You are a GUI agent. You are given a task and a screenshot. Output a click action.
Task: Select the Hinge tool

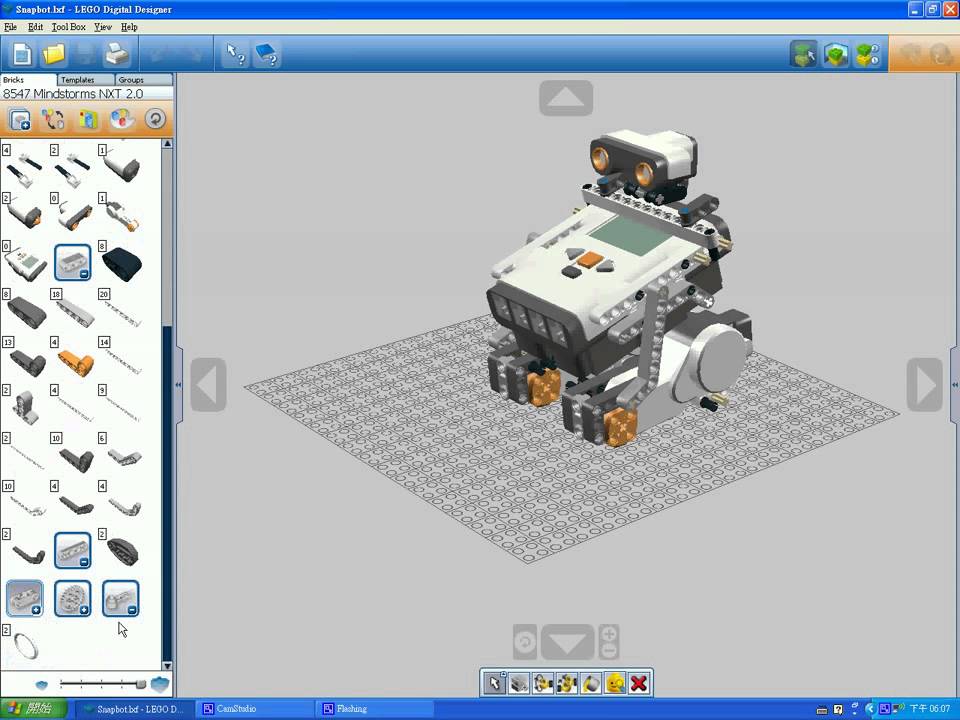click(x=542, y=683)
